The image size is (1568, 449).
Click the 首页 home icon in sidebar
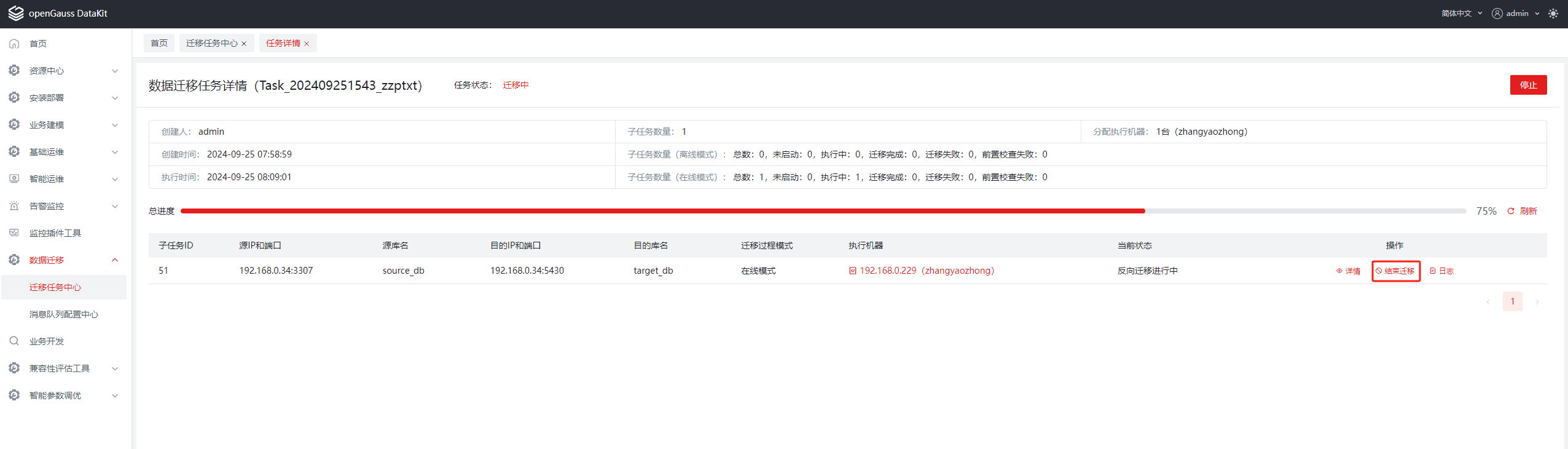[x=14, y=44]
